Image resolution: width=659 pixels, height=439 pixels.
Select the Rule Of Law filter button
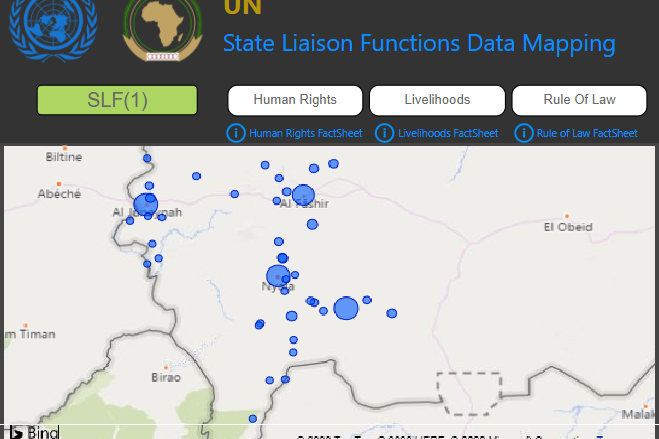click(579, 100)
